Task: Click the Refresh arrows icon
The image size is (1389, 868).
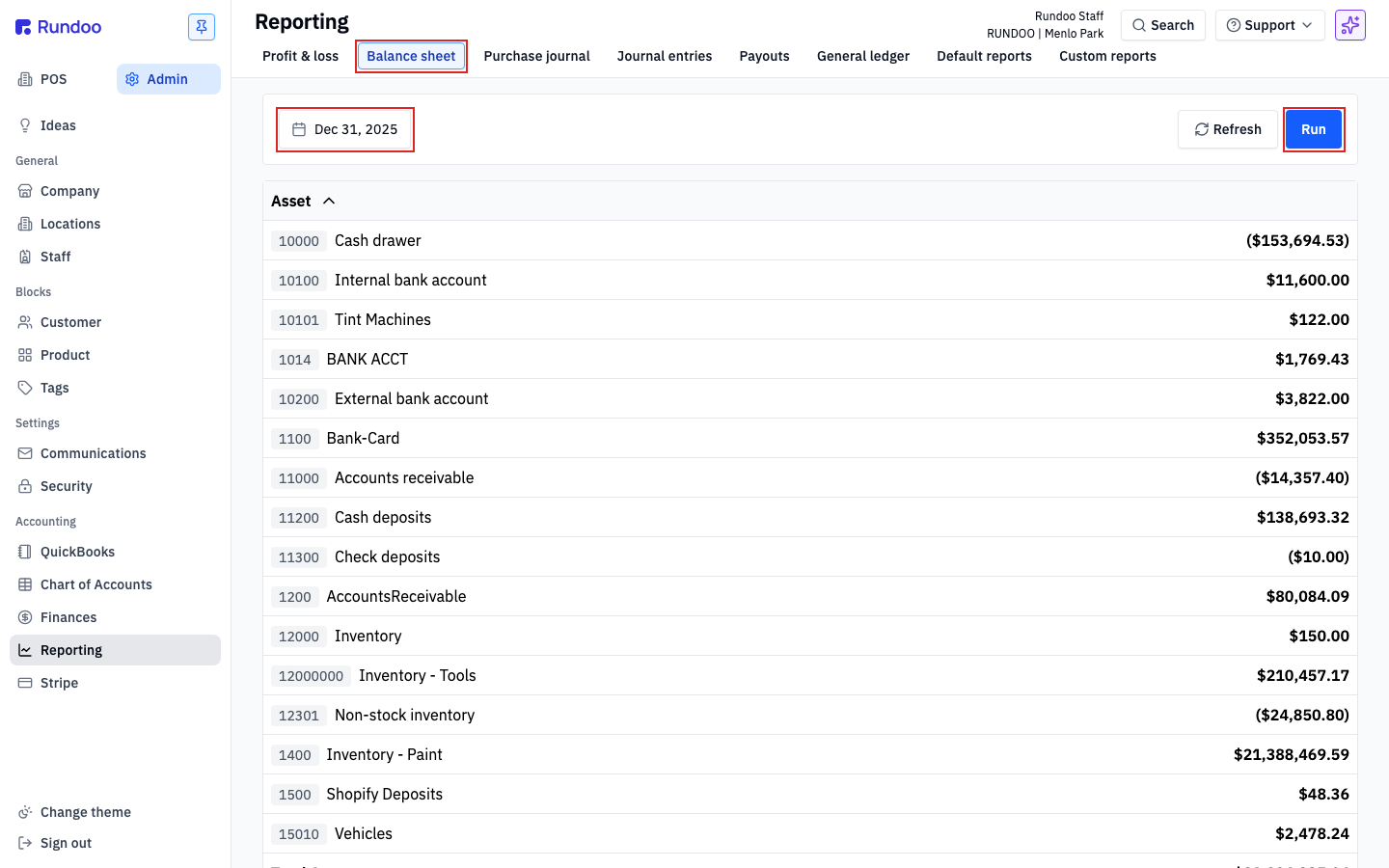Action: tap(1202, 129)
